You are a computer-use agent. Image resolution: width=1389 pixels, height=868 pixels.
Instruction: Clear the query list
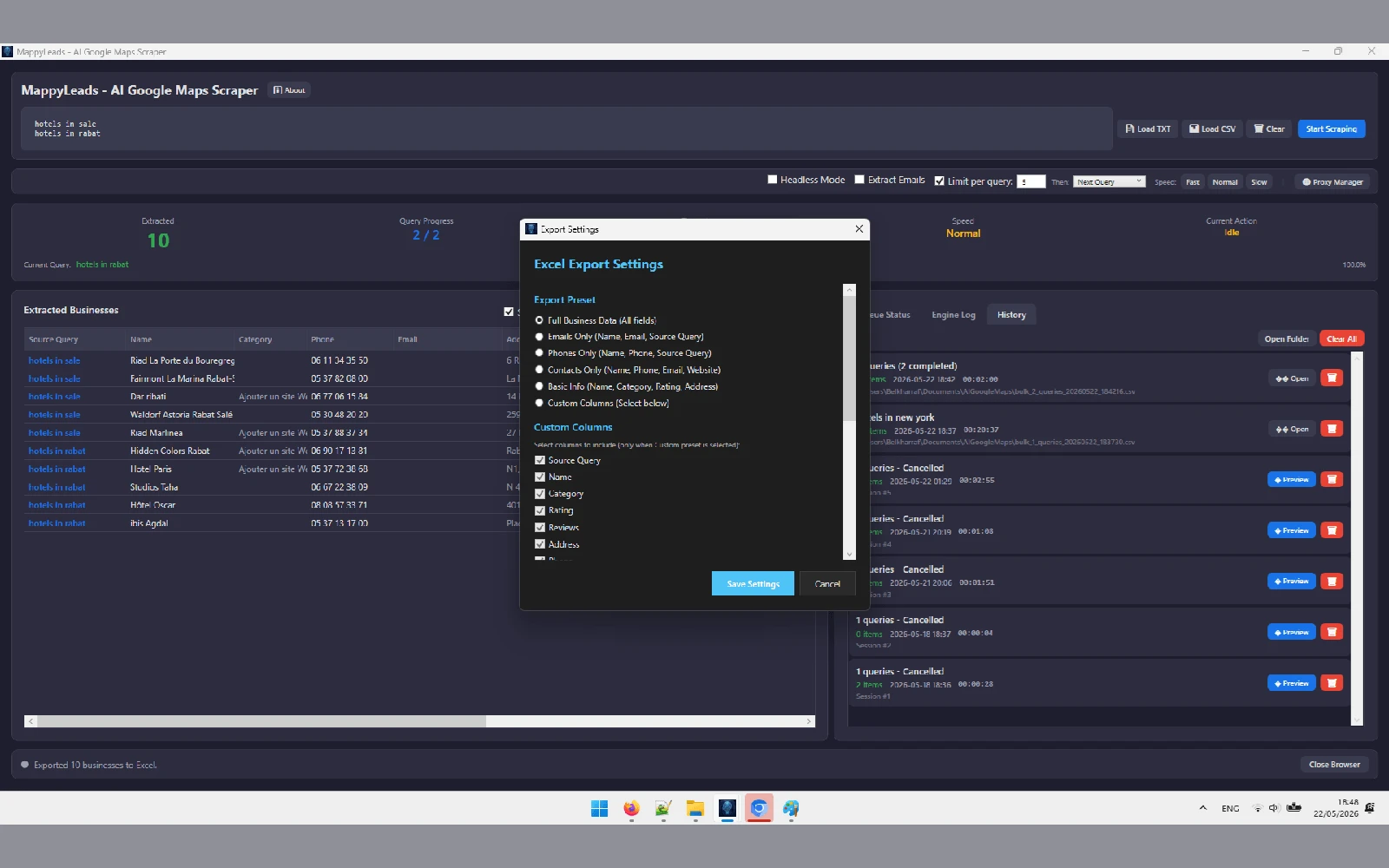coord(1269,128)
